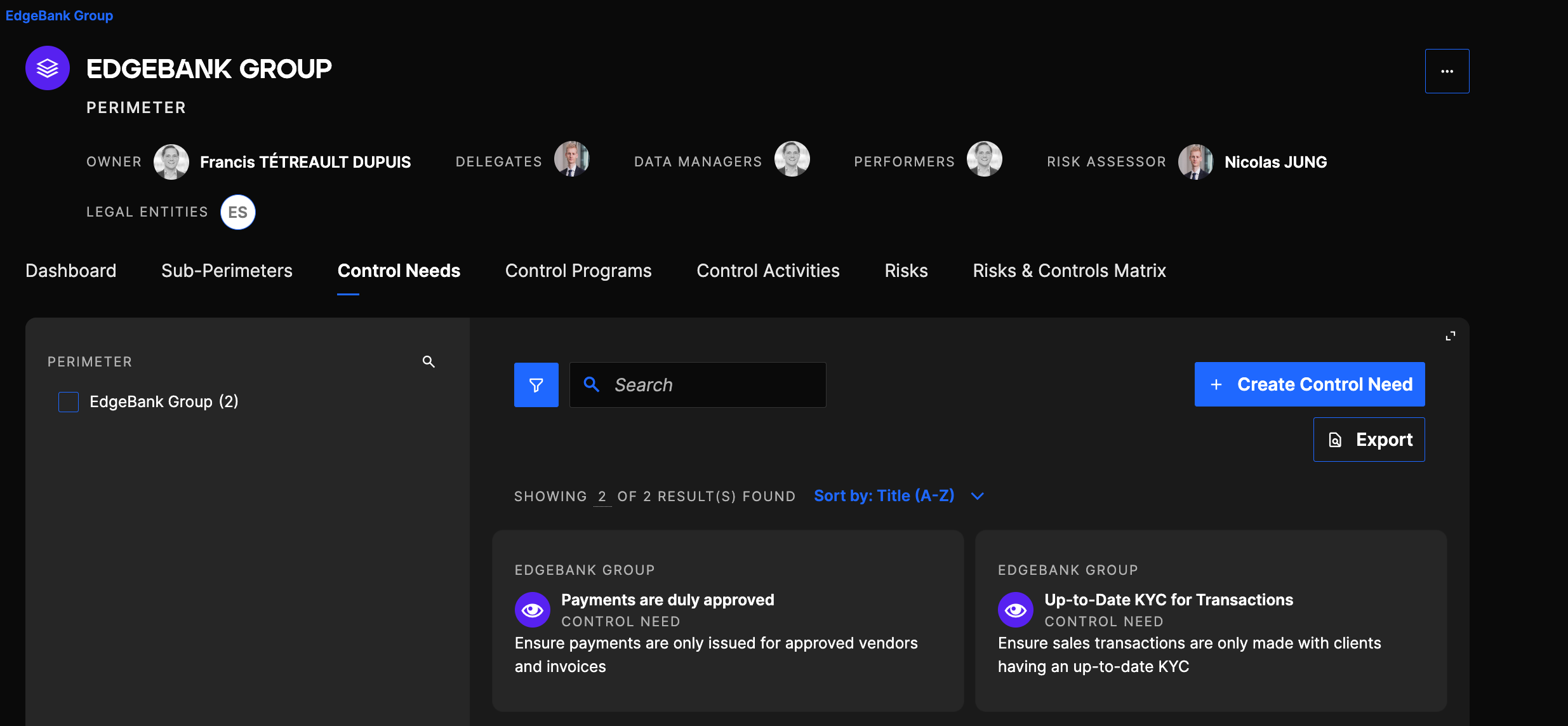Click the eye icon on Payments card

click(x=532, y=610)
